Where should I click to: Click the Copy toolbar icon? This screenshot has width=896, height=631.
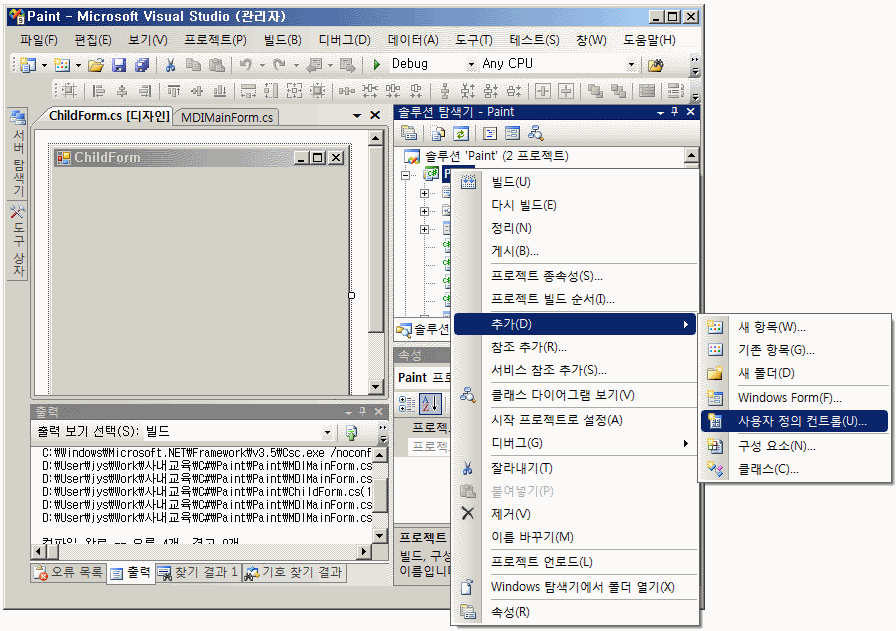pos(194,65)
